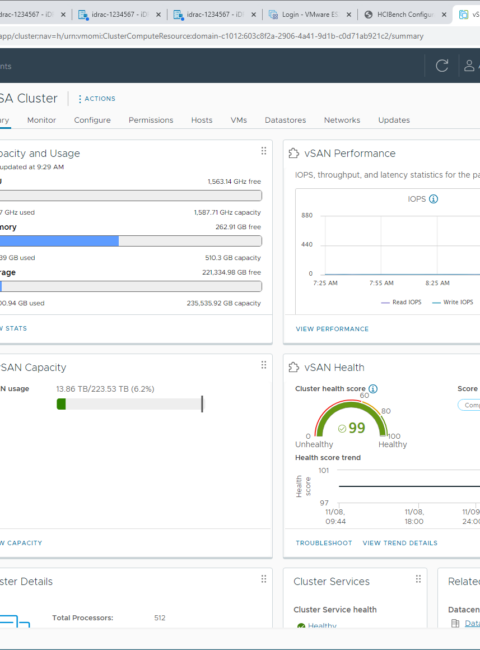Click the browser address bar URL
The height and width of the screenshot is (650, 480).
tap(211, 36)
